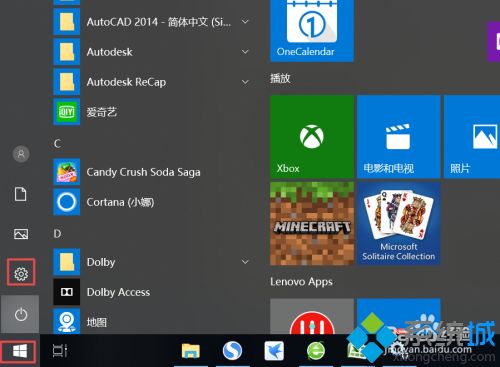Viewport: 500px width, 367px height.
Task: Open the Dolby Access app icon
Action: click(67, 292)
